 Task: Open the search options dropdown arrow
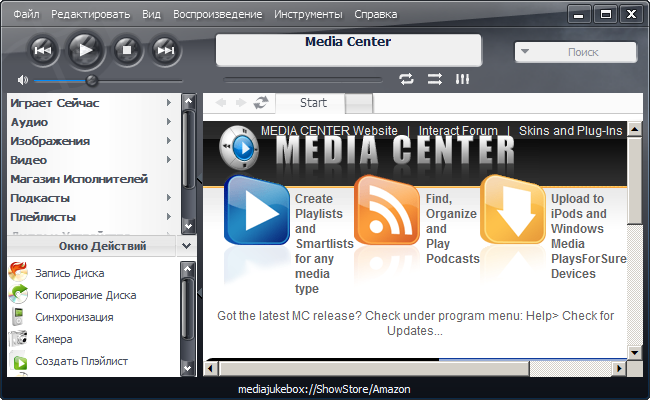pyautogui.click(x=525, y=52)
